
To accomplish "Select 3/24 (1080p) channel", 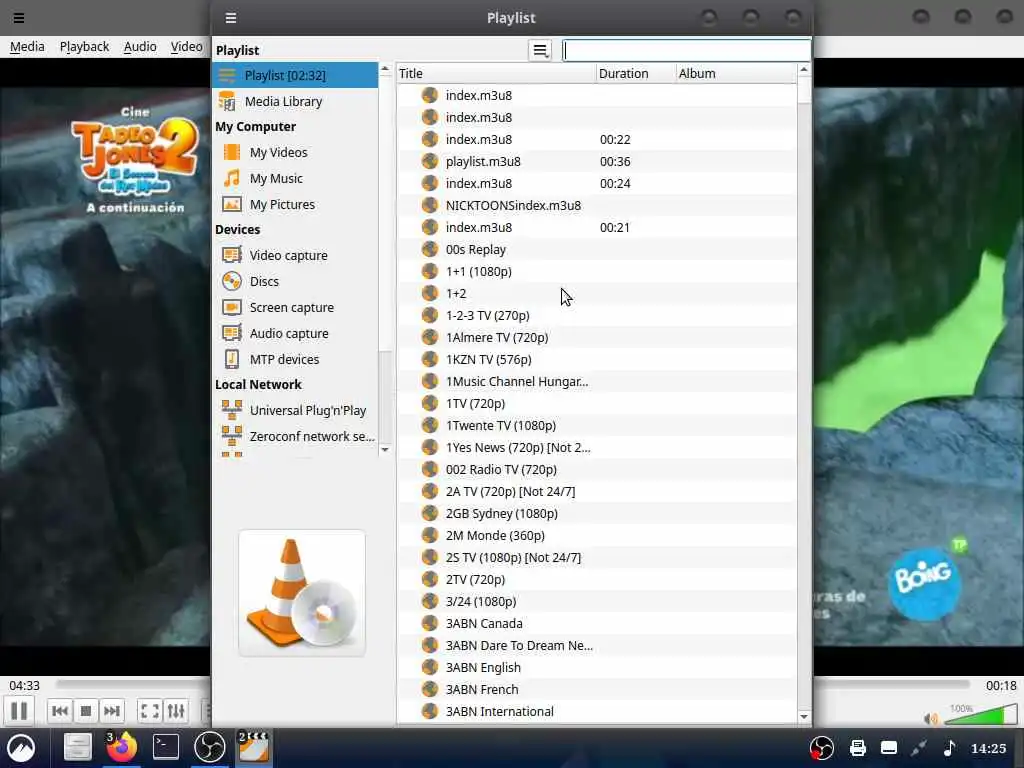I will 596,601.
